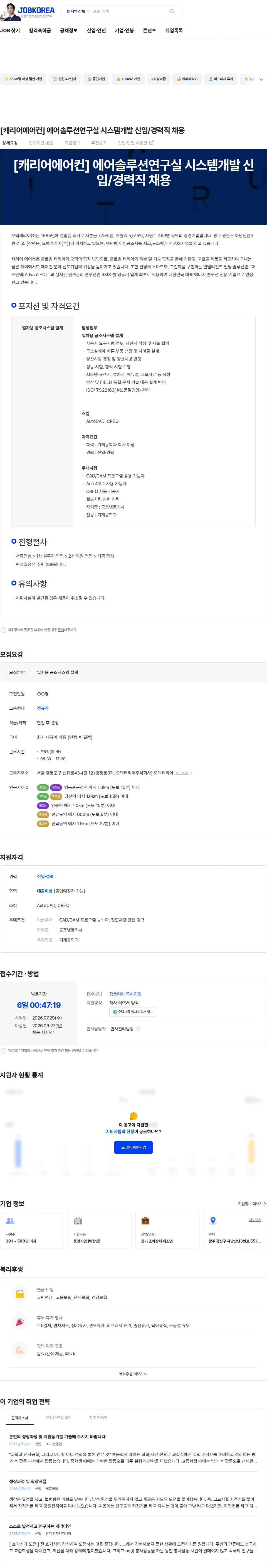Select the 합격자소서 tab

tap(19, 1418)
